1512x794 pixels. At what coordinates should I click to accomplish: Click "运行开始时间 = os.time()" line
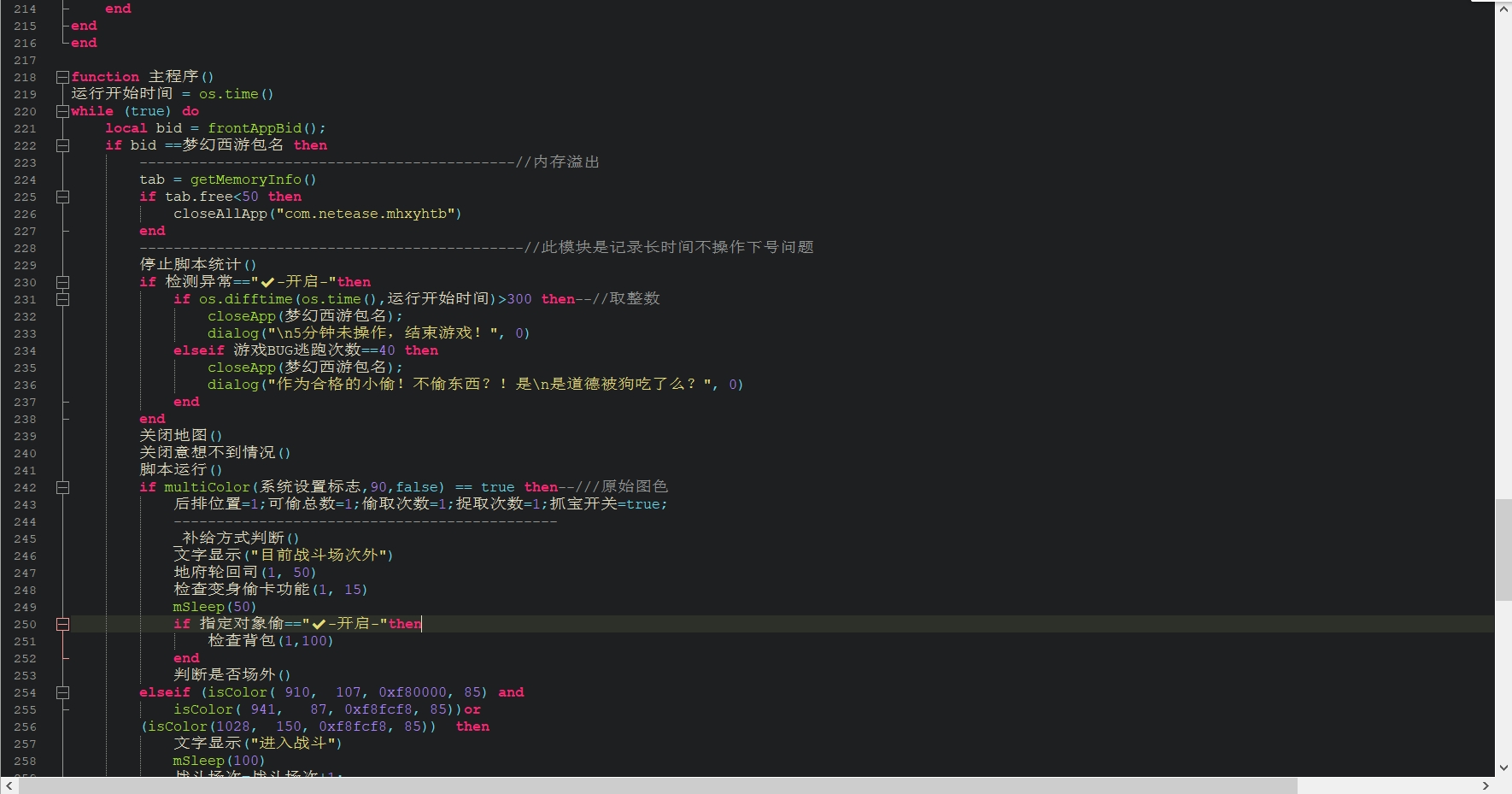point(173,94)
